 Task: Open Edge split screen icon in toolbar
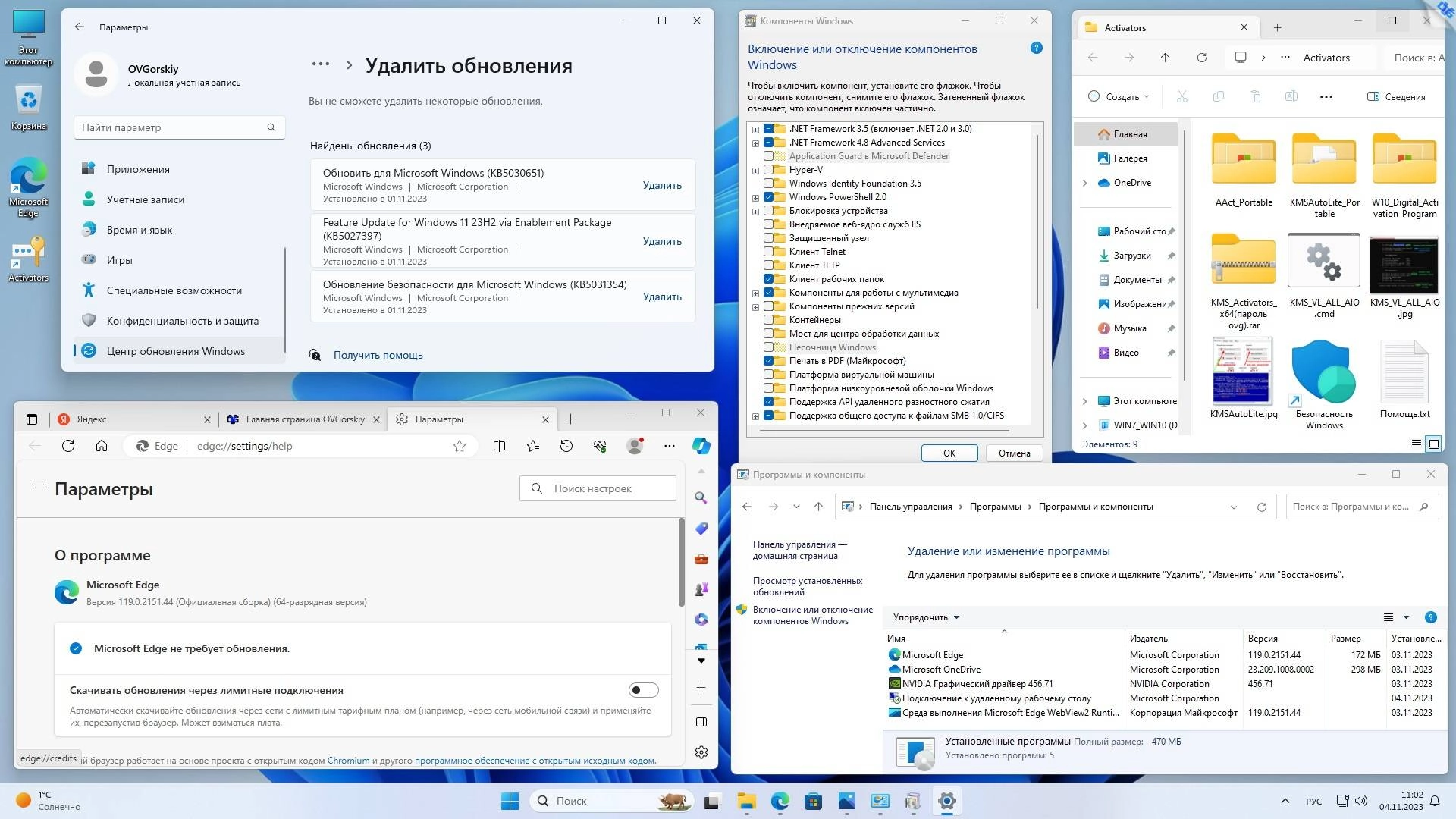(x=499, y=446)
